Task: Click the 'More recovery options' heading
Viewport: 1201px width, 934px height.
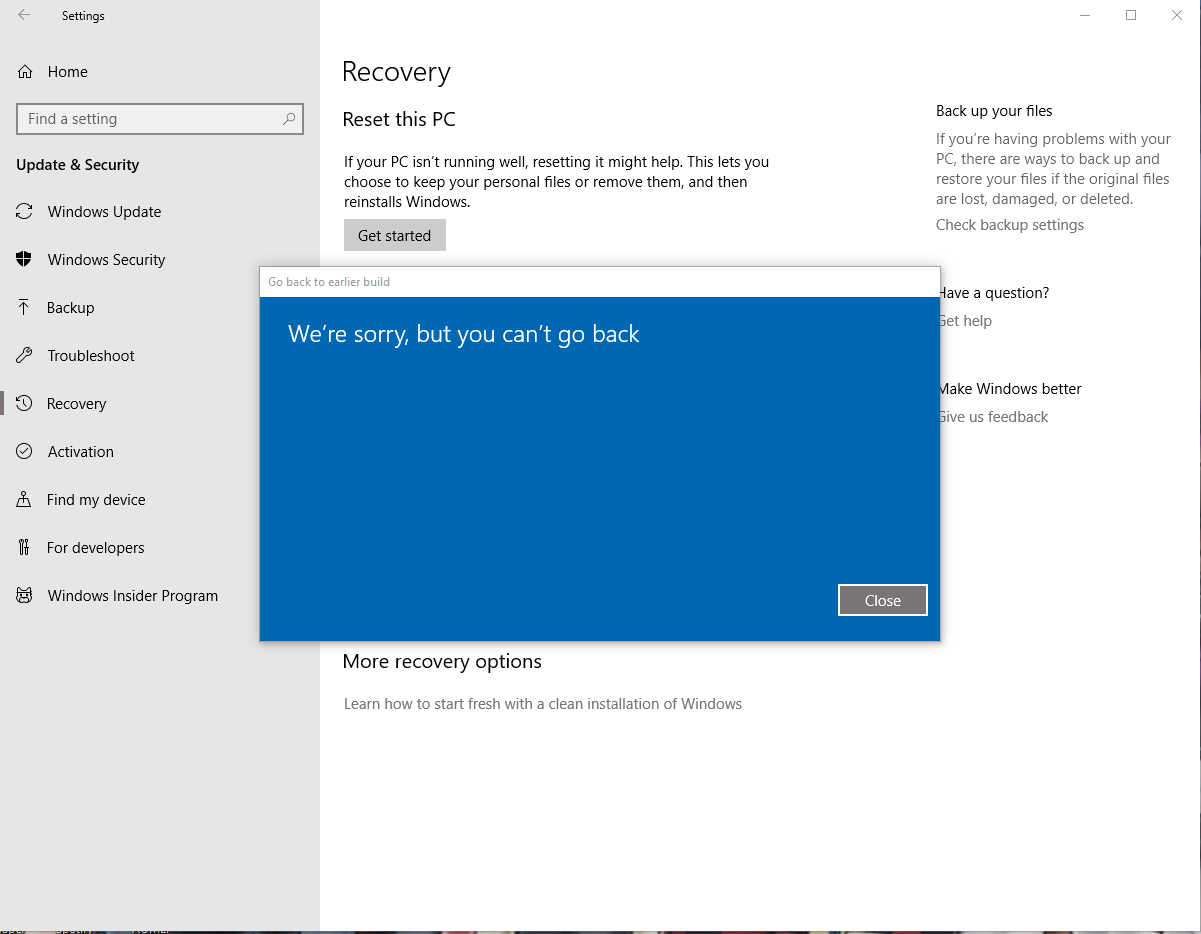Action: [x=442, y=661]
